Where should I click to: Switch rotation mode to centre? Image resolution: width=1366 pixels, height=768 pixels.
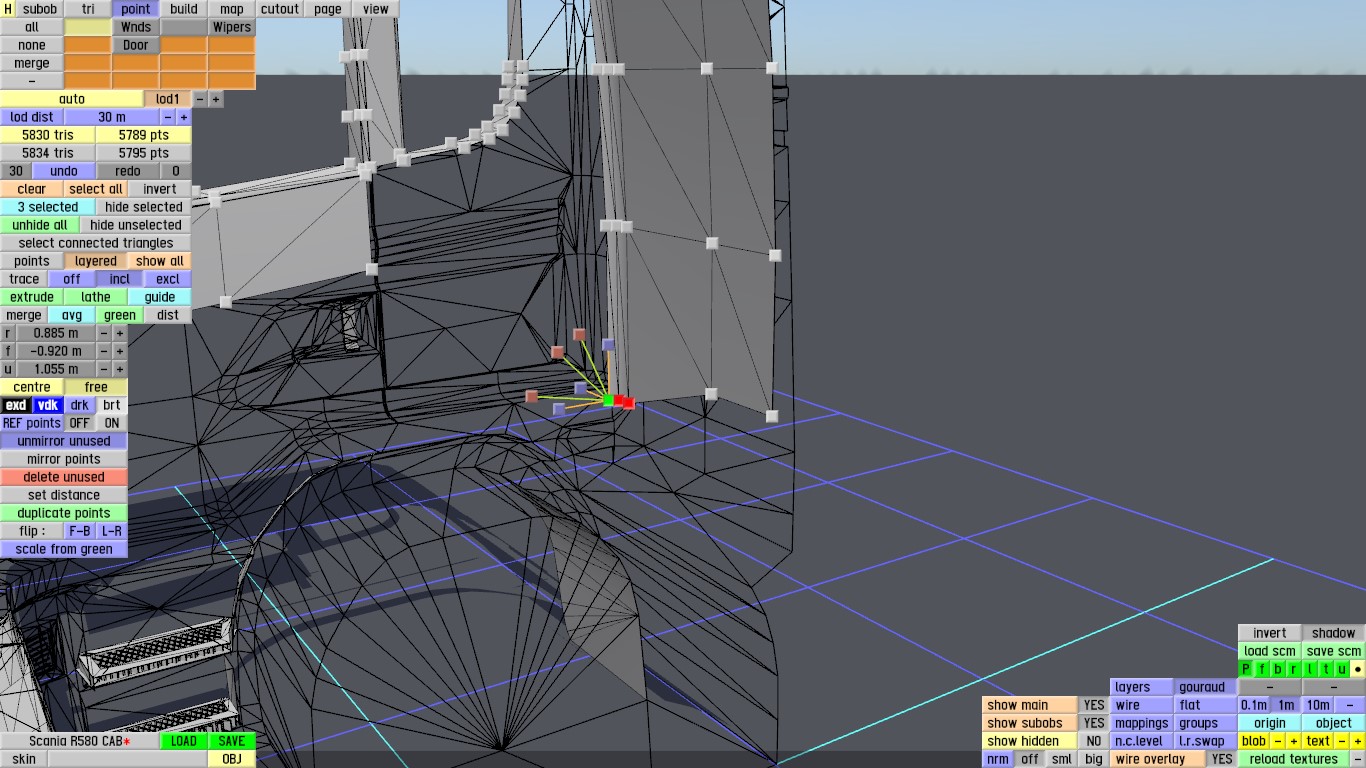tap(32, 387)
